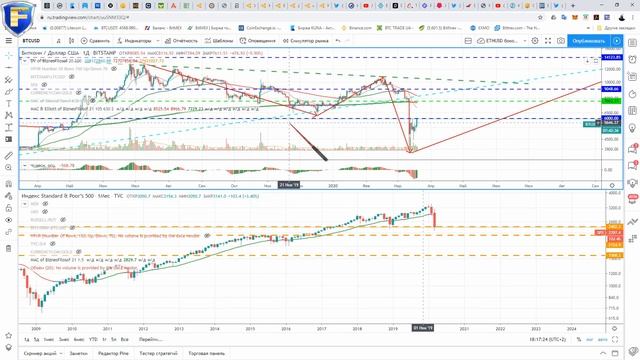Click the Отчётность financials button
Screen dimensions: 640x360
click(x=181, y=41)
